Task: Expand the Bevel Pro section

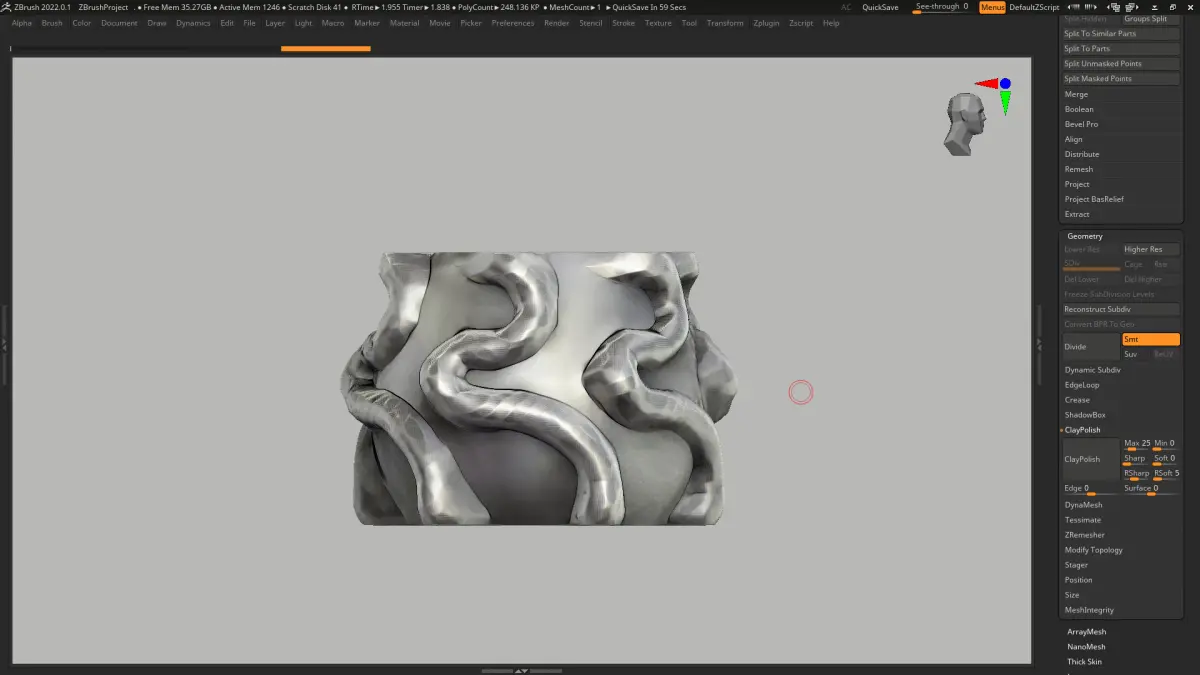Action: (x=1081, y=124)
